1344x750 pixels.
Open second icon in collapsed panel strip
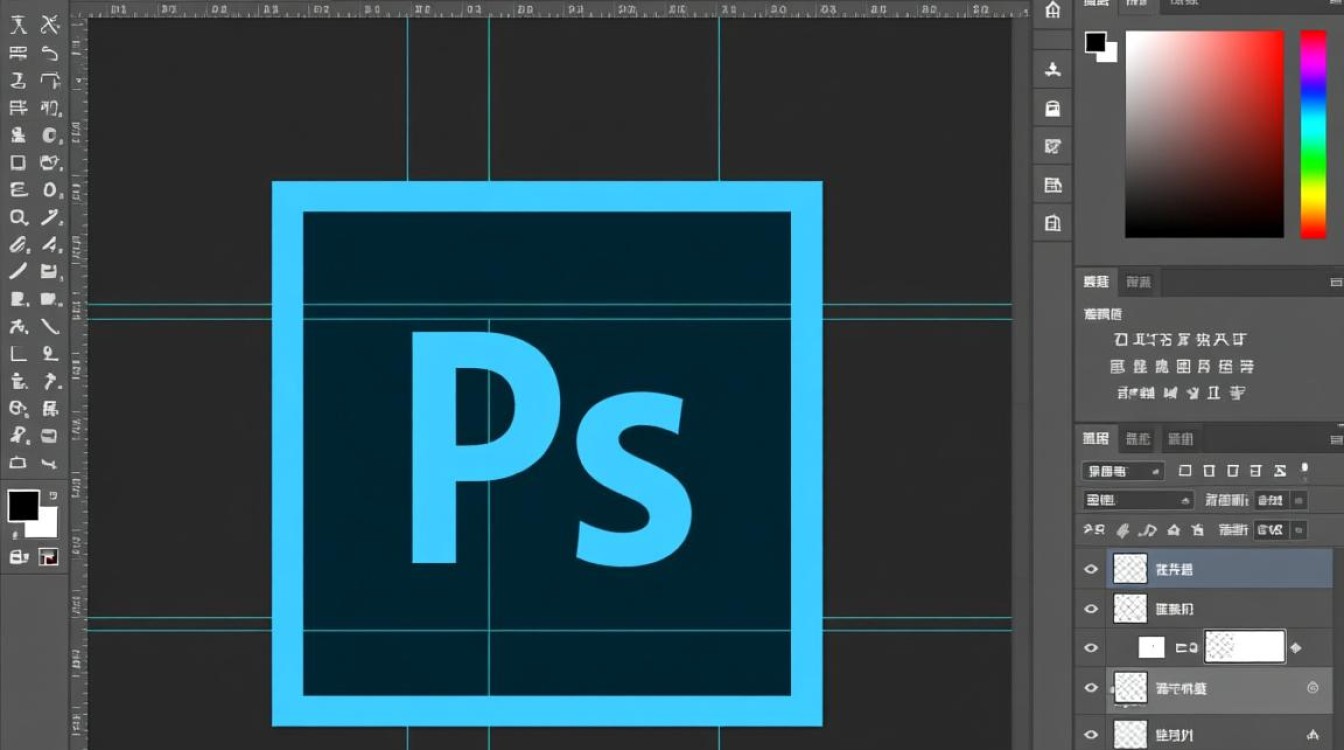1052,69
